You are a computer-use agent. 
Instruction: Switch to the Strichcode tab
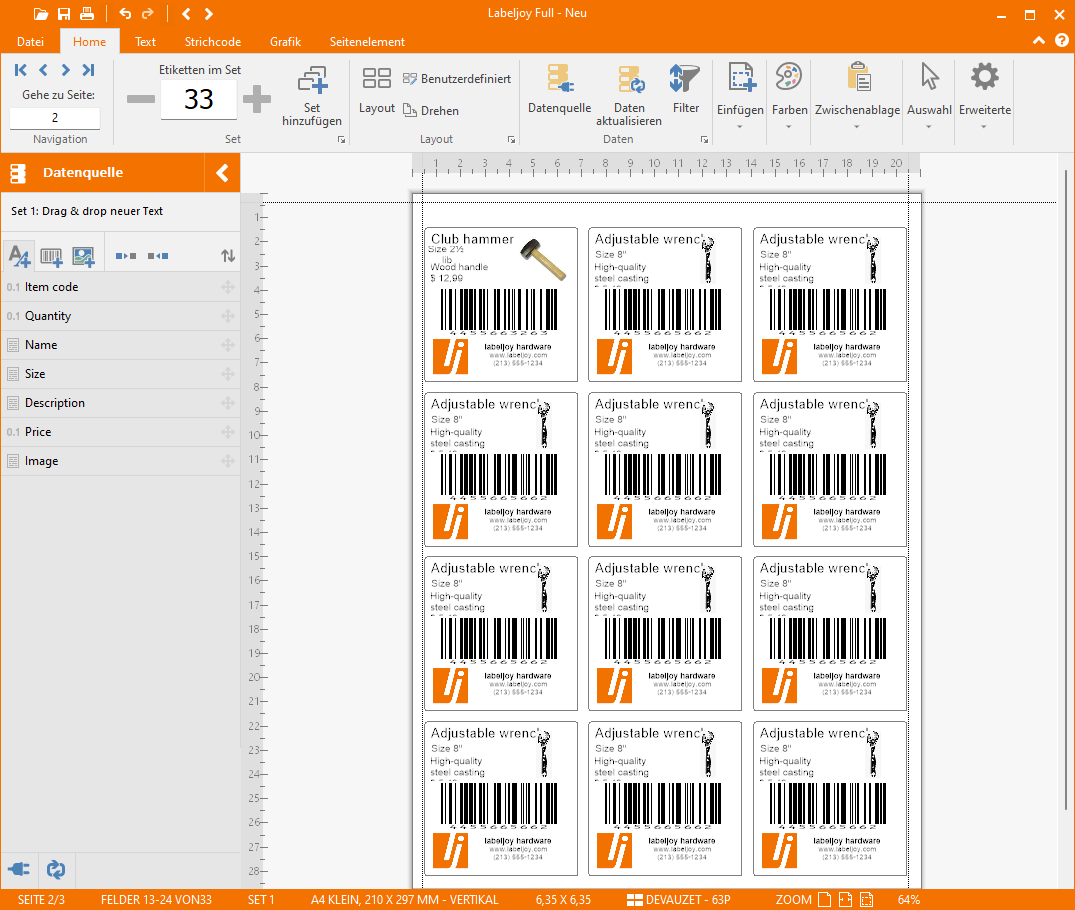[x=213, y=42]
